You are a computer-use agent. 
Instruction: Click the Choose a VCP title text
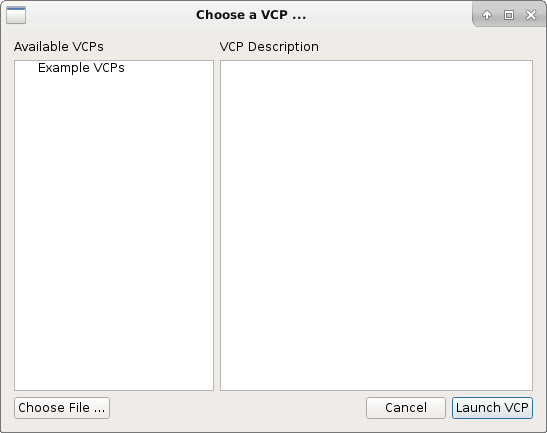pos(251,15)
